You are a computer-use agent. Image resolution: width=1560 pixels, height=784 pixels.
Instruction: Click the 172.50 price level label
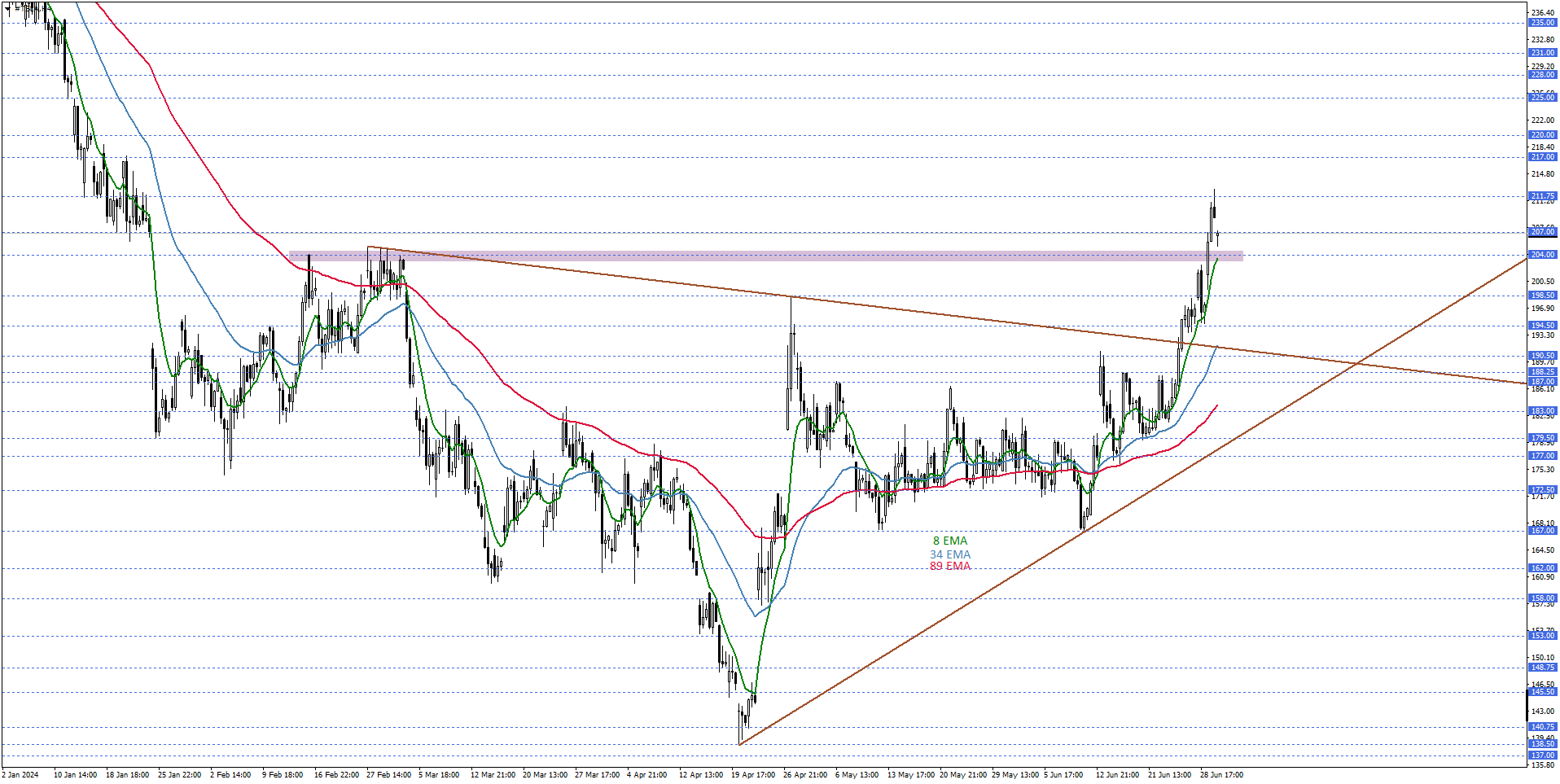pos(1542,490)
